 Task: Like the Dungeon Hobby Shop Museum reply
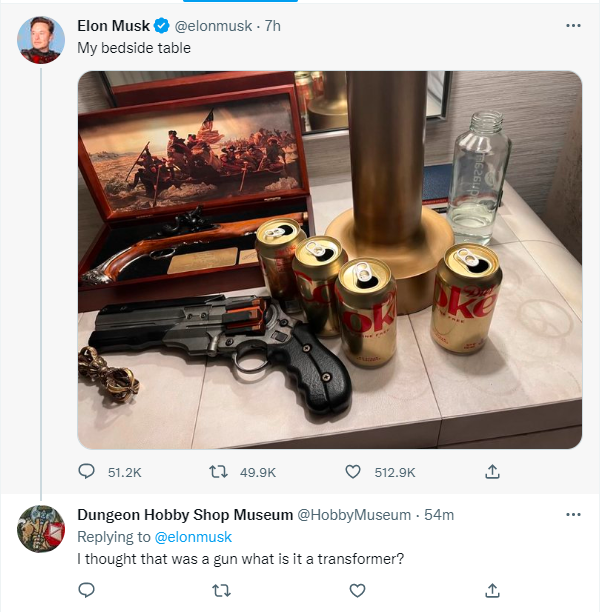[357, 590]
